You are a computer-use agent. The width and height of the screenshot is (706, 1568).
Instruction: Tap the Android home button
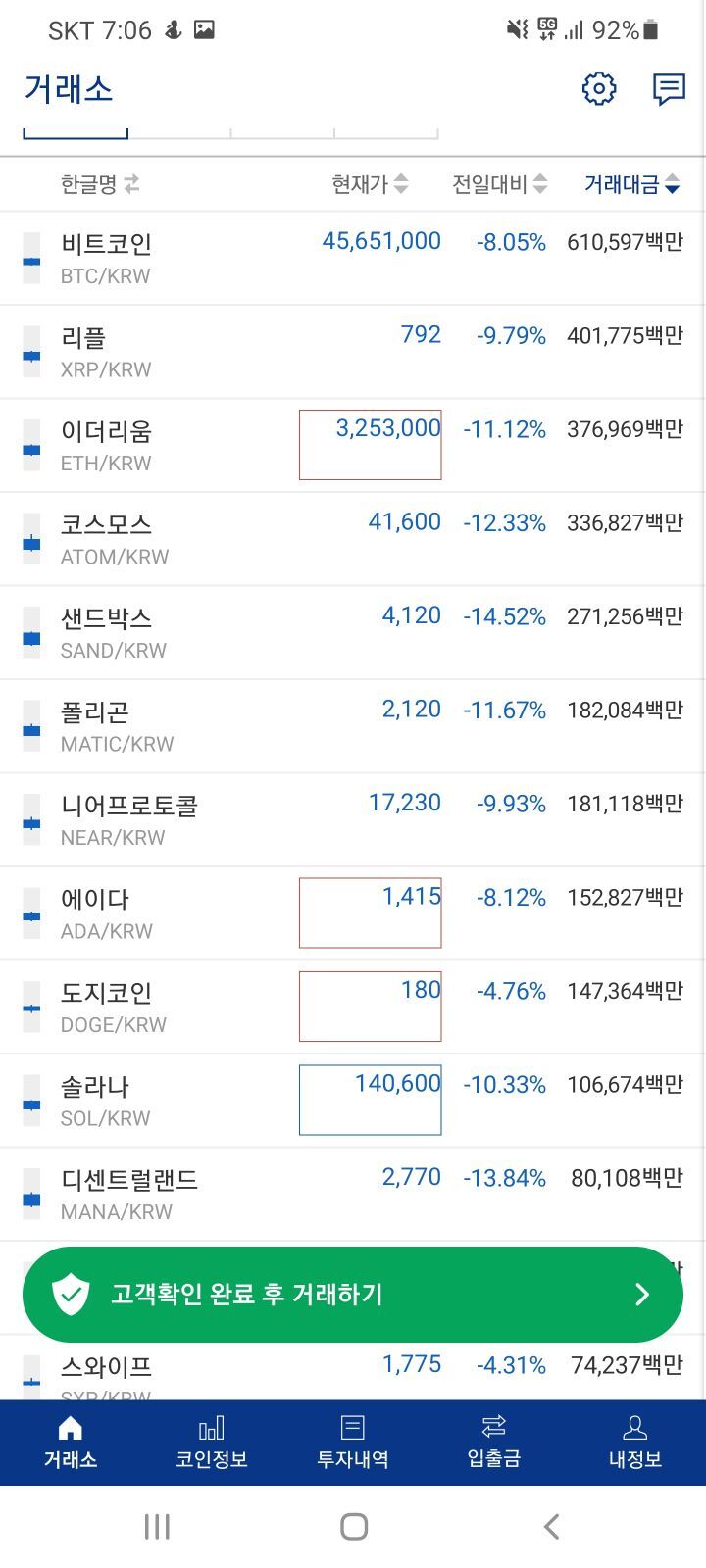(x=353, y=1526)
